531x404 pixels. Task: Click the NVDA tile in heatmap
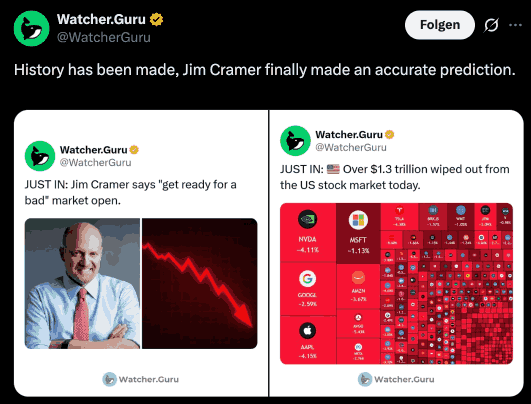[x=308, y=232]
